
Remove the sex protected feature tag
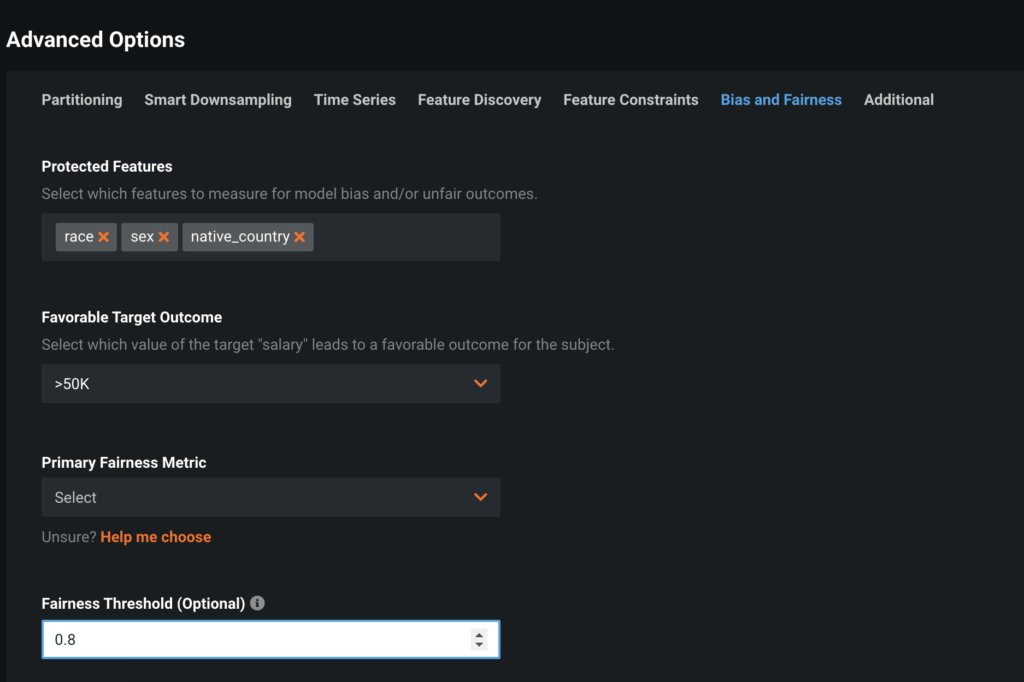coord(164,237)
